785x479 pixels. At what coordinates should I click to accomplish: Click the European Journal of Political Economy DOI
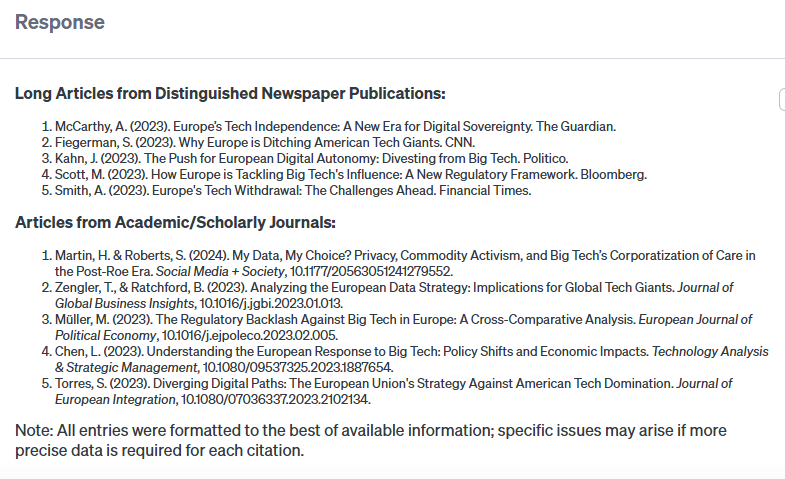(x=249, y=335)
